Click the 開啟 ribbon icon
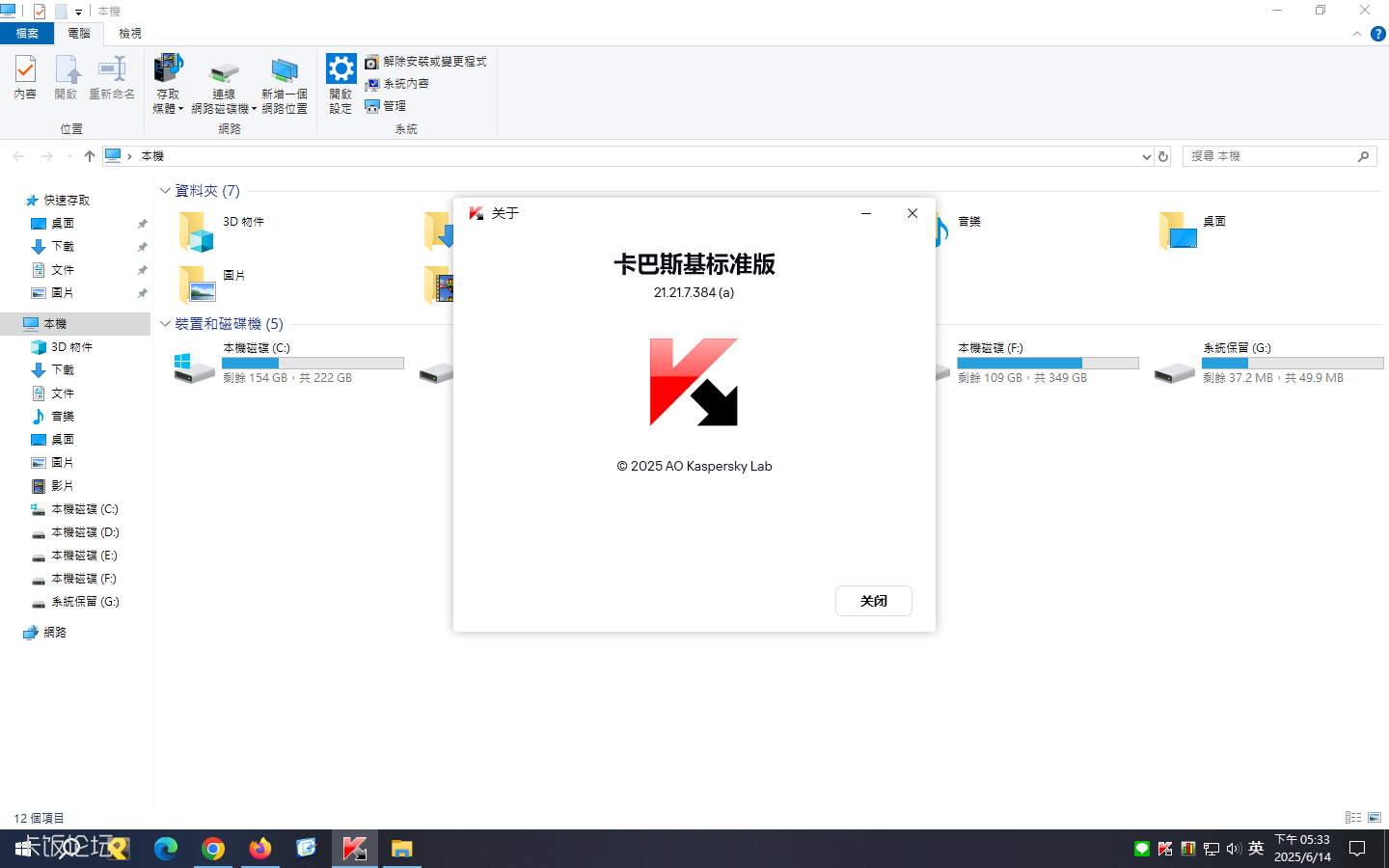1389x868 pixels. (66, 77)
